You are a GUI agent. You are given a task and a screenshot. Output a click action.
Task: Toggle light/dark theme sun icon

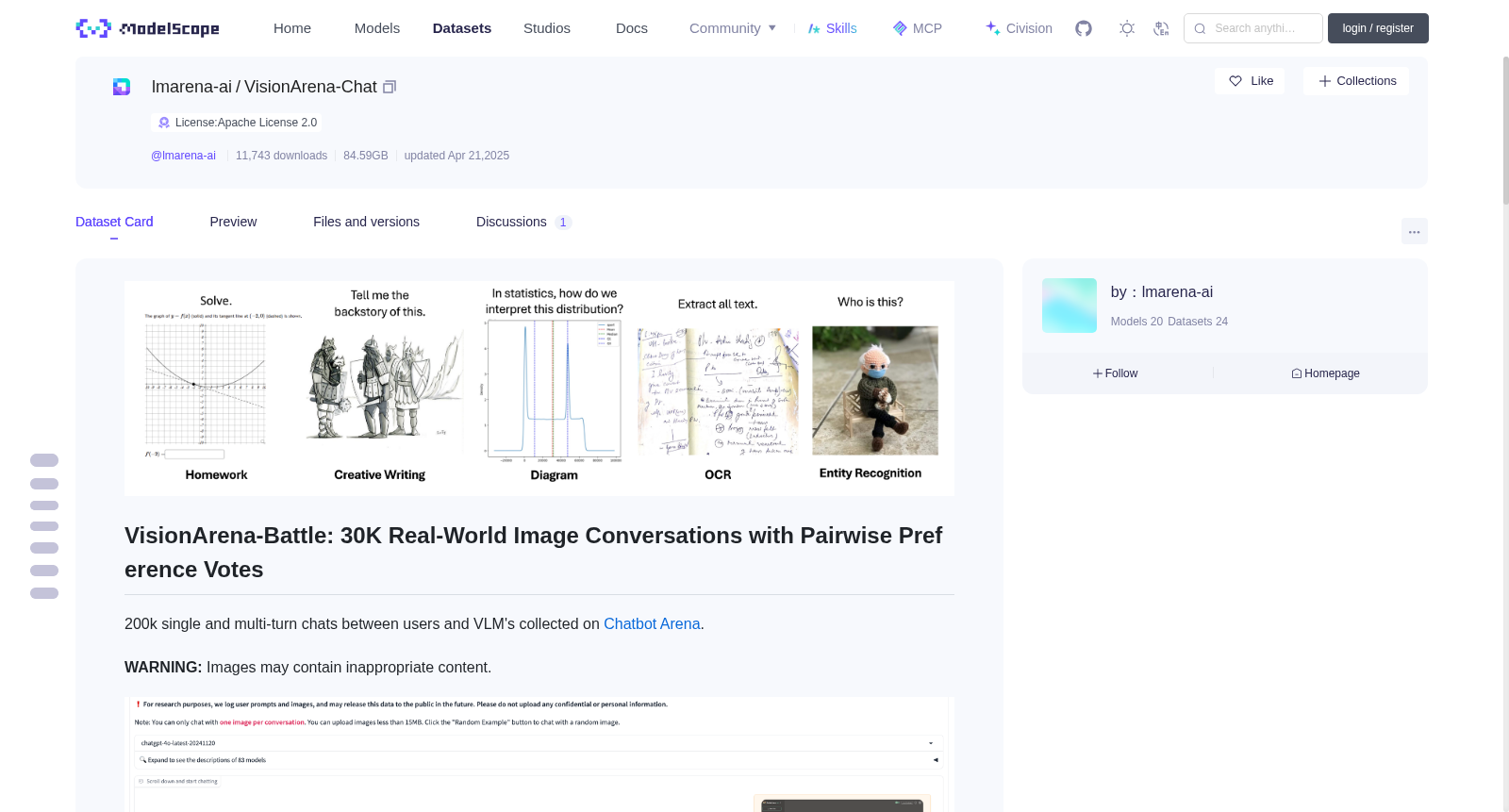tap(1127, 28)
